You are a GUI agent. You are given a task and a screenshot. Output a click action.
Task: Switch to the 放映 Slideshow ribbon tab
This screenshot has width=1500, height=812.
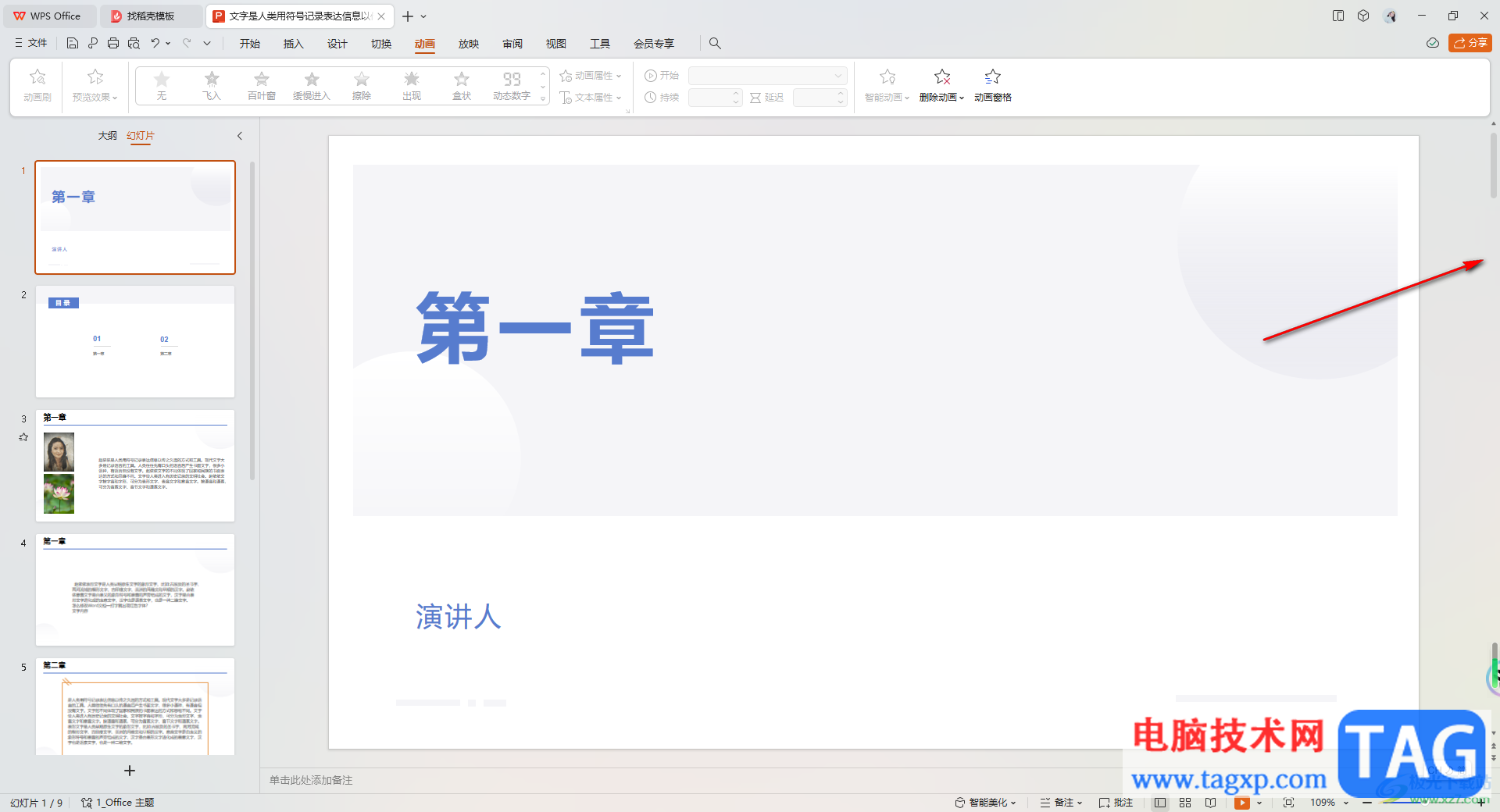point(469,44)
